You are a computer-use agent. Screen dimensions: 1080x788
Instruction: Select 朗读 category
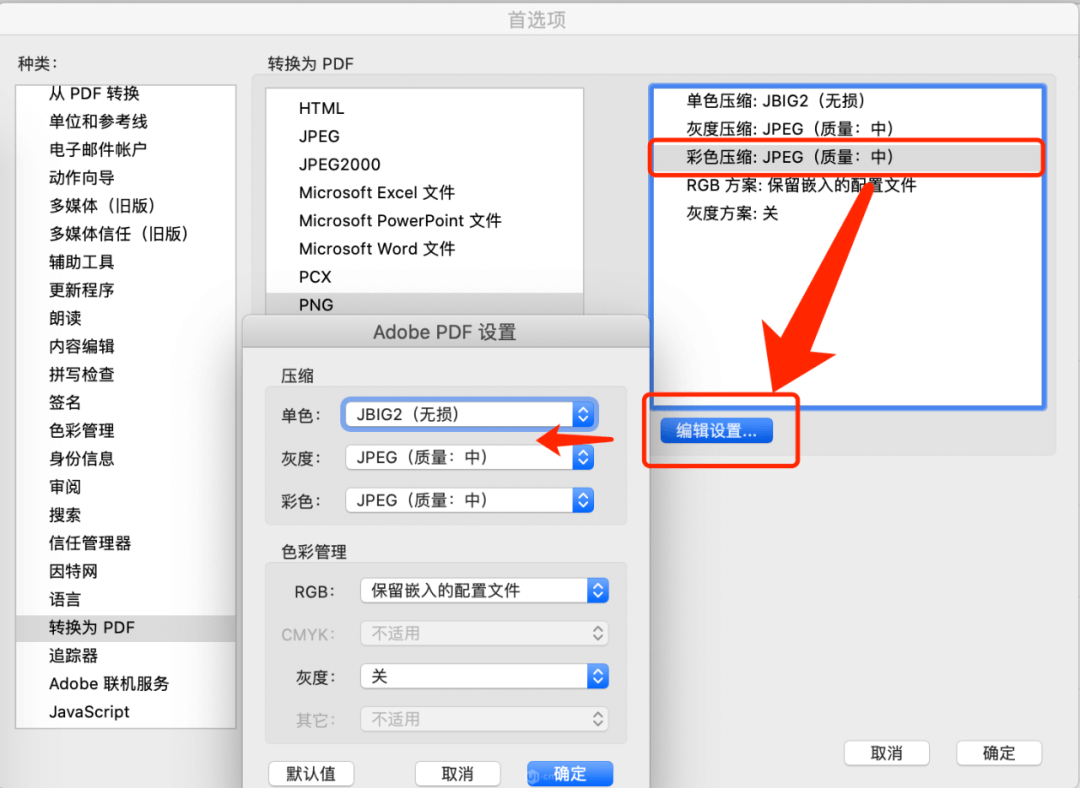pos(126,318)
